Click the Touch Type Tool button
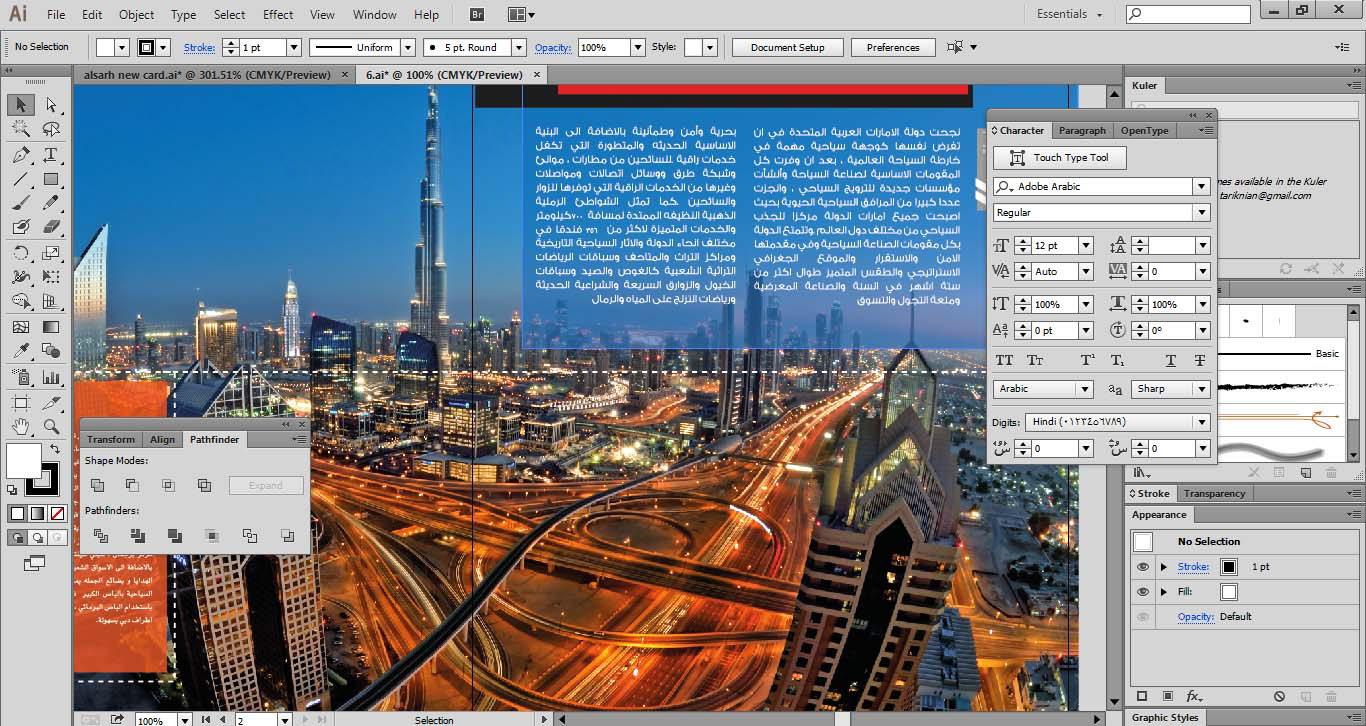 1060,158
